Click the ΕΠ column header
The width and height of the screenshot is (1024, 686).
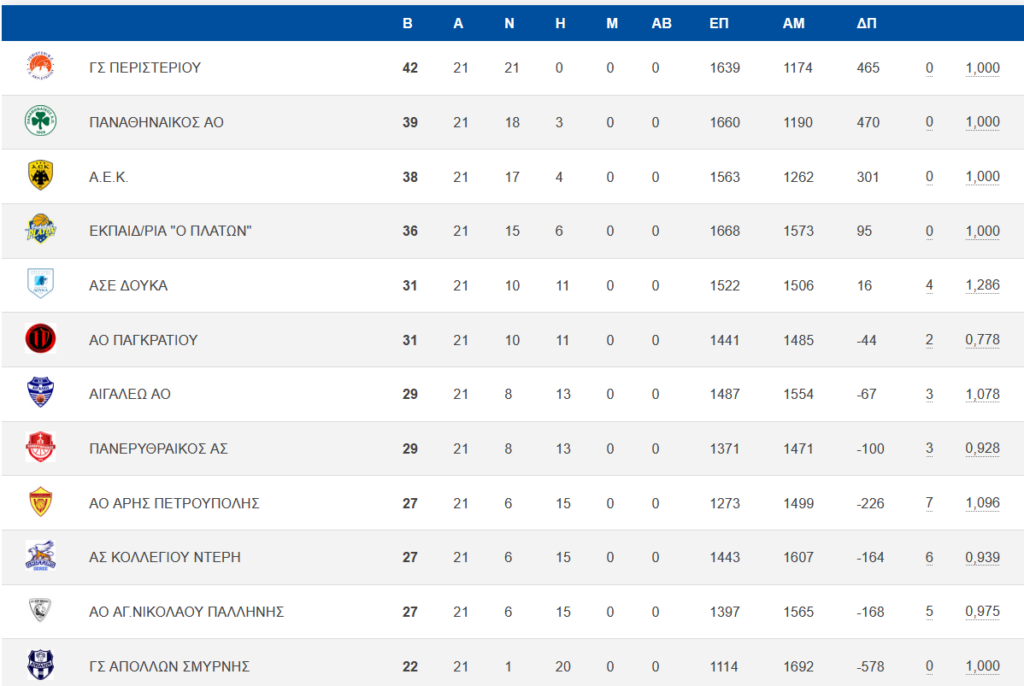coord(719,24)
